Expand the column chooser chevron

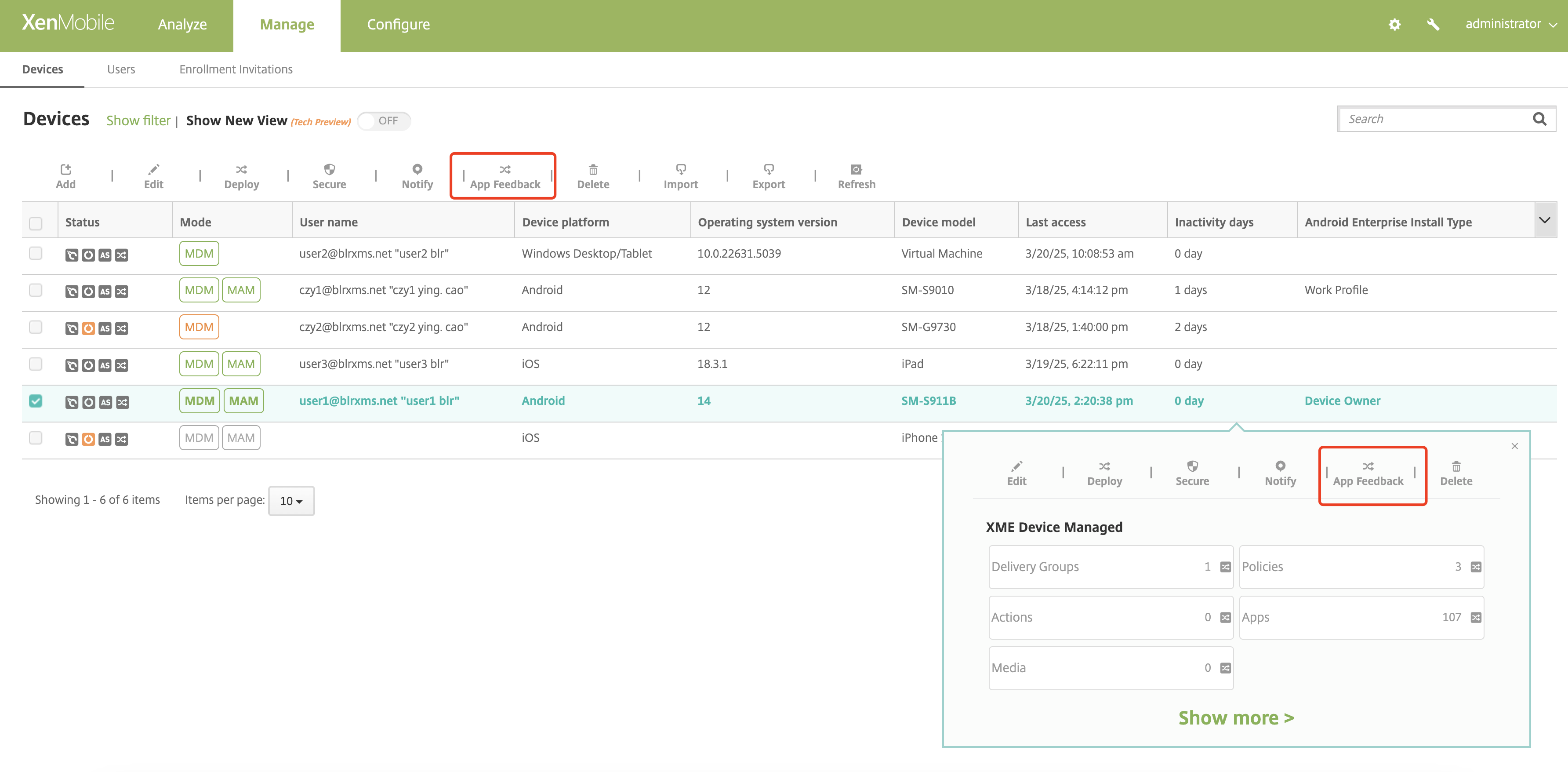(1544, 220)
